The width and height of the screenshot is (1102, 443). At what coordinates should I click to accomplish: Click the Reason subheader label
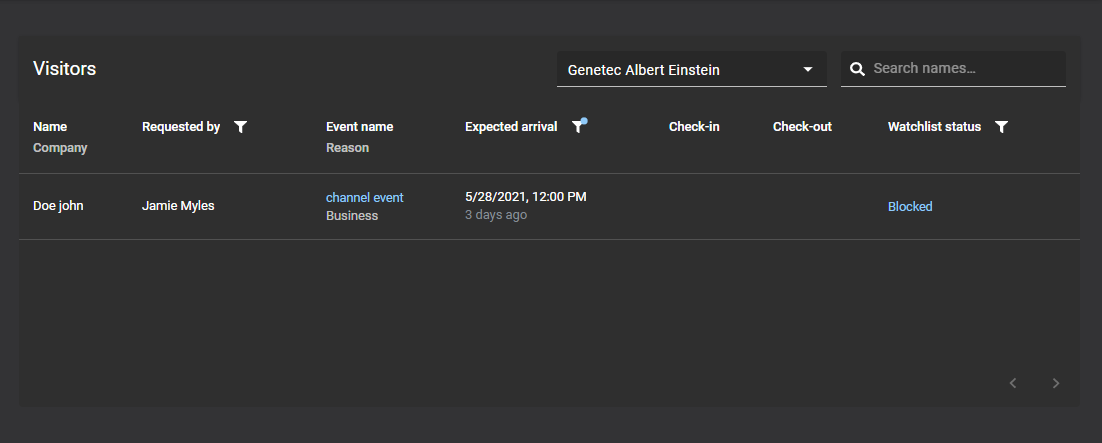point(347,148)
